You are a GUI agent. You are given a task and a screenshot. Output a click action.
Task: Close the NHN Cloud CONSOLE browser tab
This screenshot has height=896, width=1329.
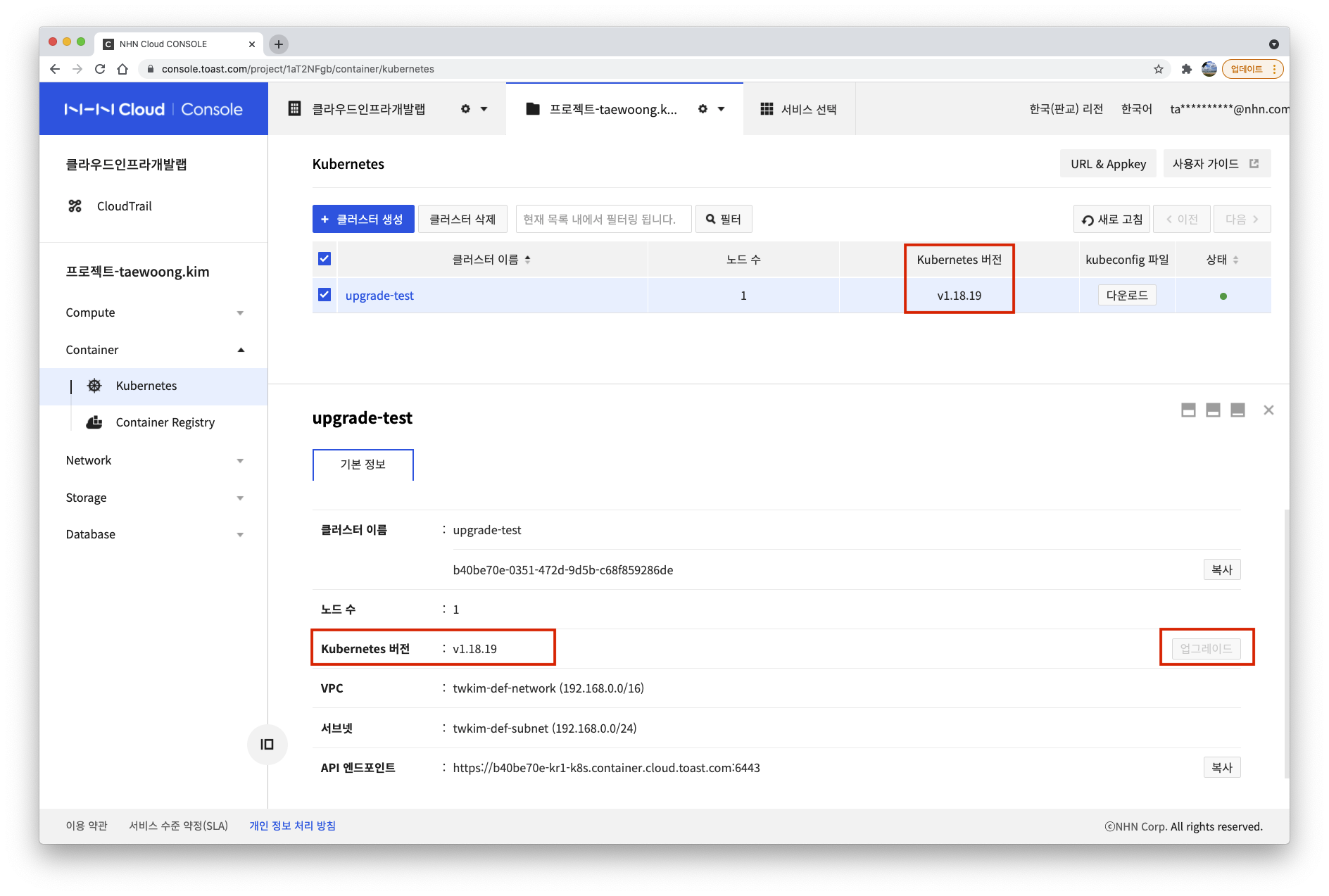[x=252, y=44]
